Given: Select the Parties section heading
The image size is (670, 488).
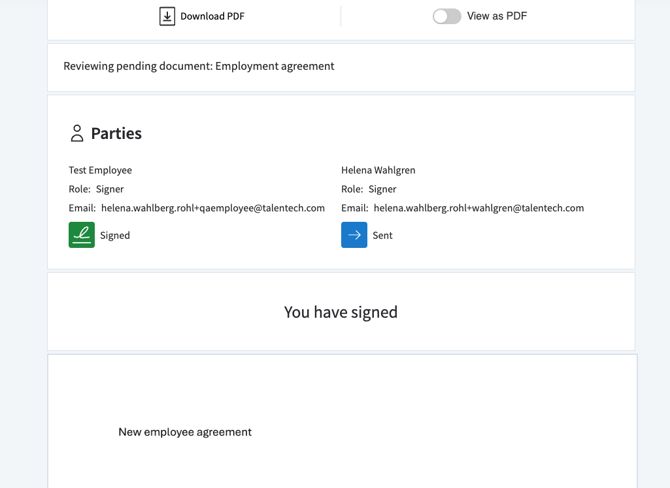Looking at the screenshot, I should click(116, 133).
